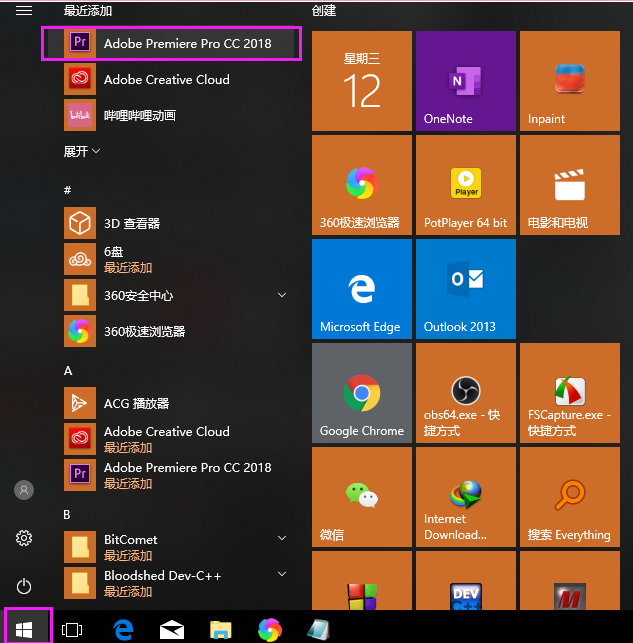Expand the recently added list with 展开
Screen dimensions: 633x643
(x=82, y=151)
